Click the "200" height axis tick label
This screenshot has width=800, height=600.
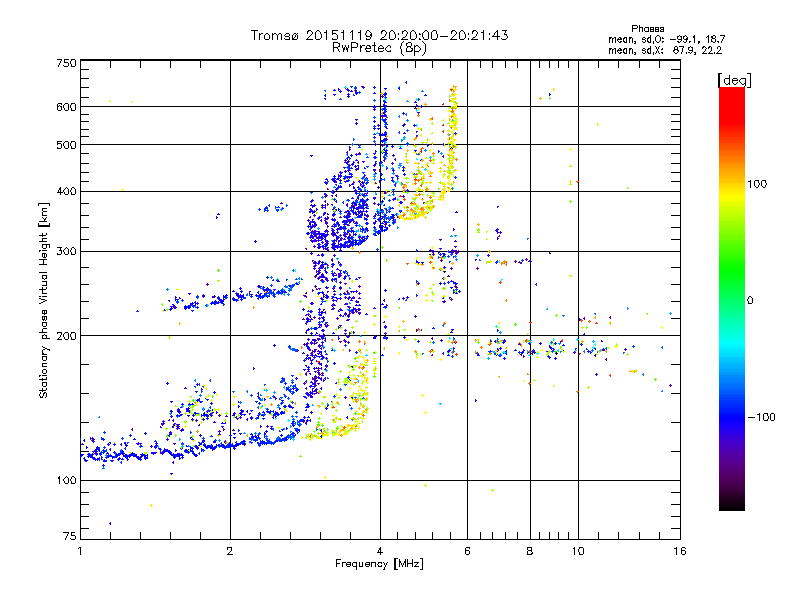pos(66,336)
